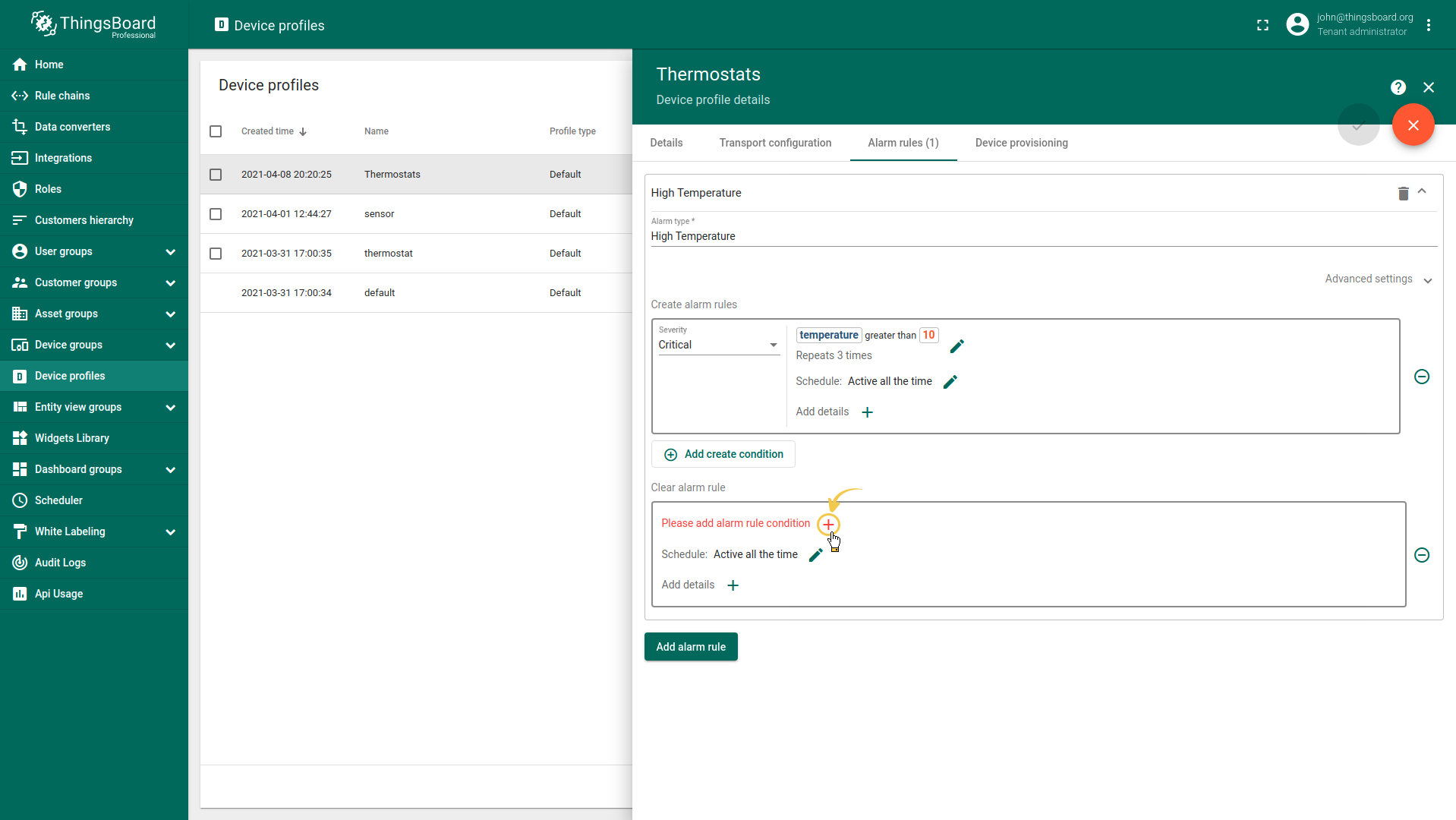Toggle fullscreen mode icon

1262,25
